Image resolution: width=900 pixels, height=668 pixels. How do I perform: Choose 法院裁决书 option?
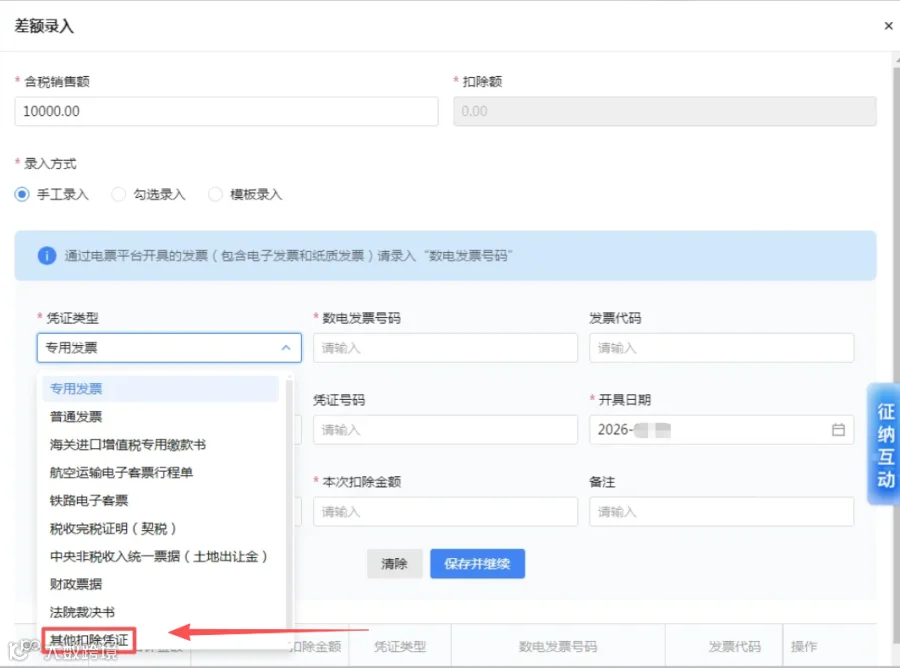click(x=161, y=612)
